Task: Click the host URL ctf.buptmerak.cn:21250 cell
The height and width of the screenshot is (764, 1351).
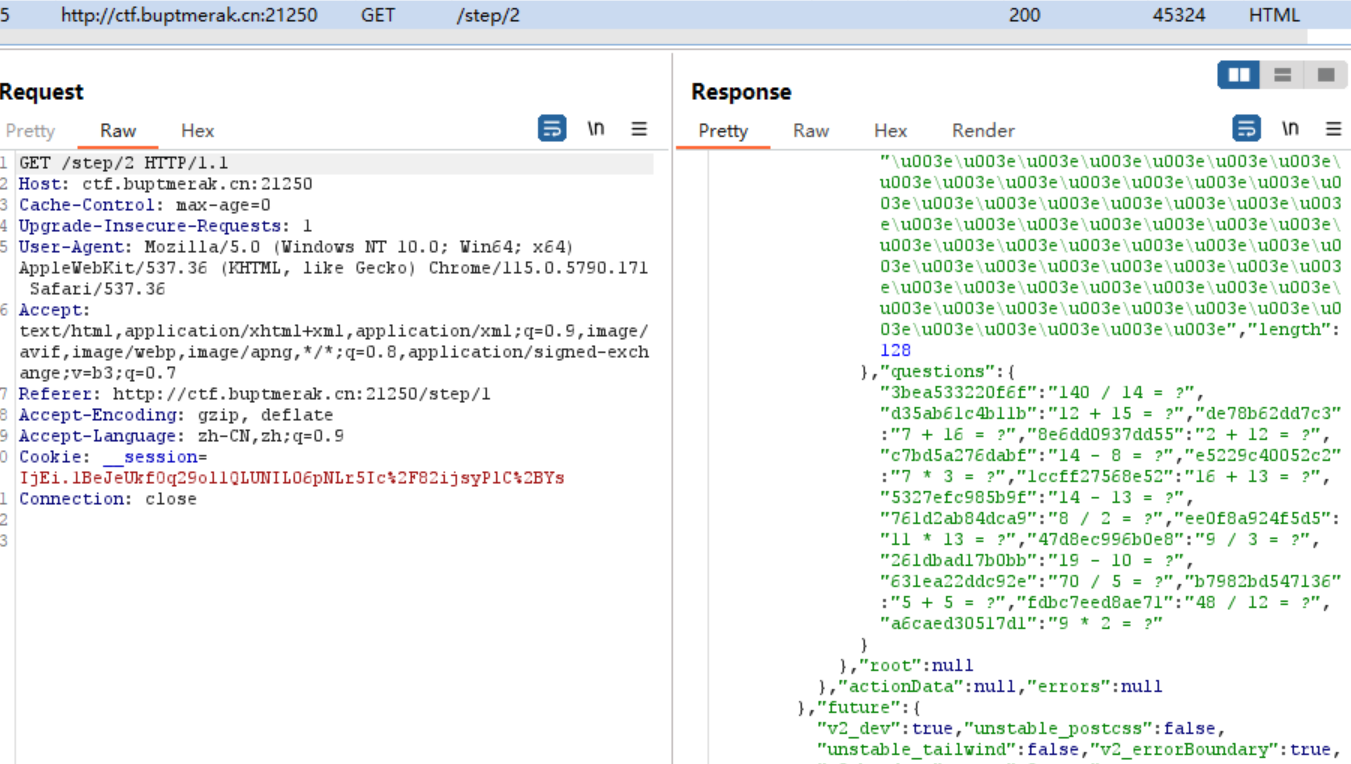Action: click(x=189, y=15)
